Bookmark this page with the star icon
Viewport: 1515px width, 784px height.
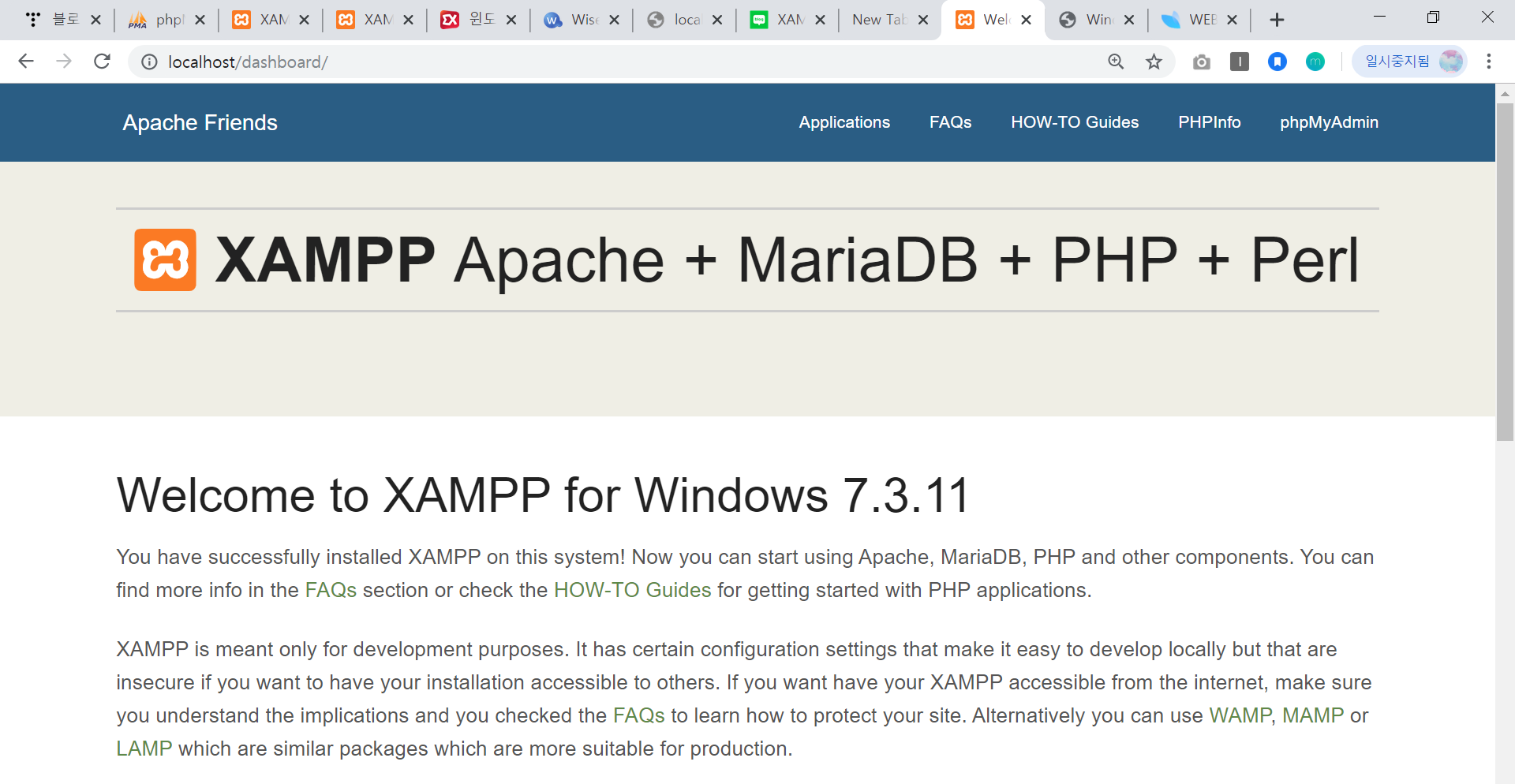(1154, 62)
